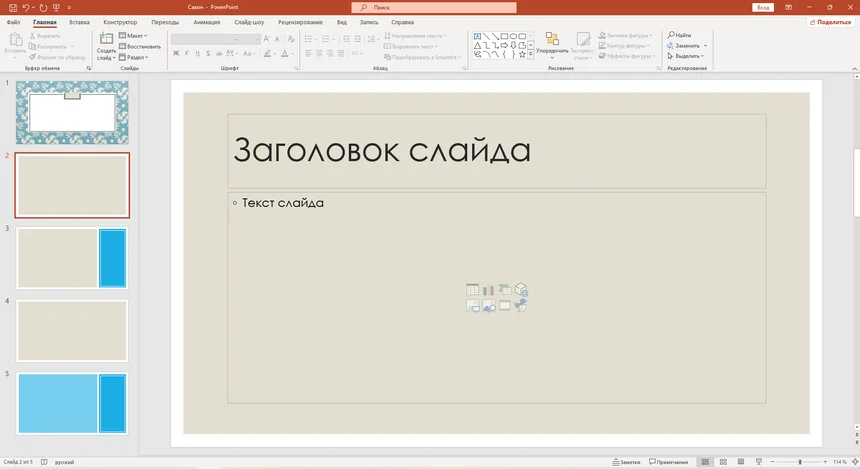Open the Упорядочить arrange menu
Image resolution: width=860 pixels, height=469 pixels.
pos(552,46)
